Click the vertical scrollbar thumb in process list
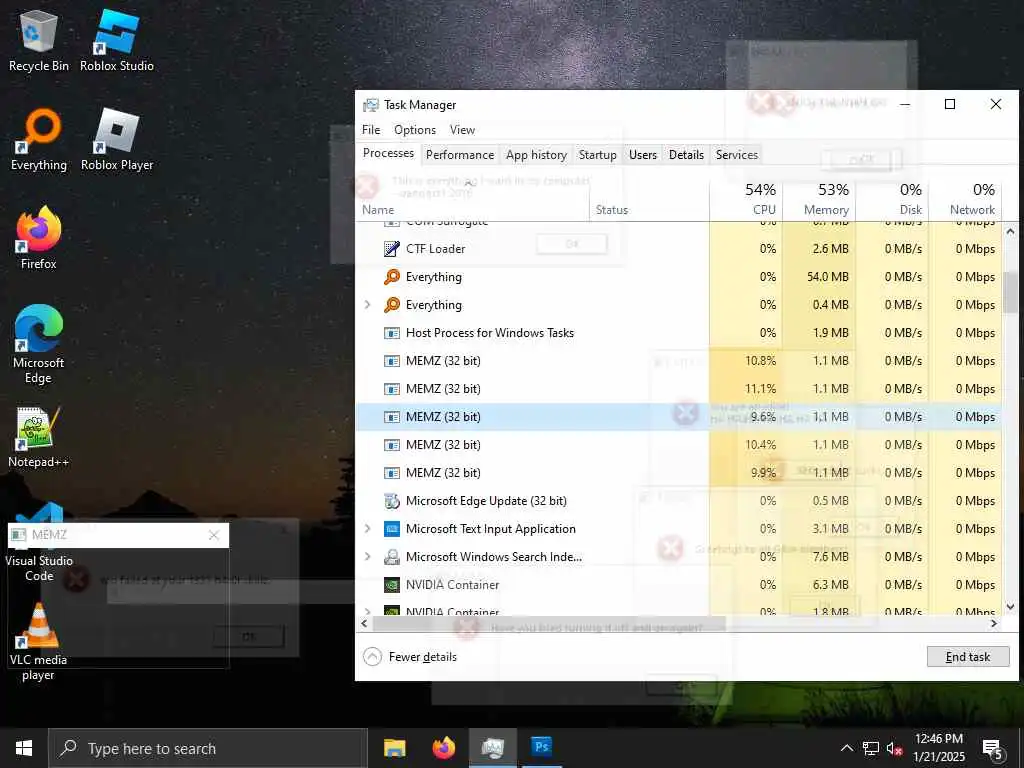This screenshot has width=1024, height=768. pos(1010,291)
